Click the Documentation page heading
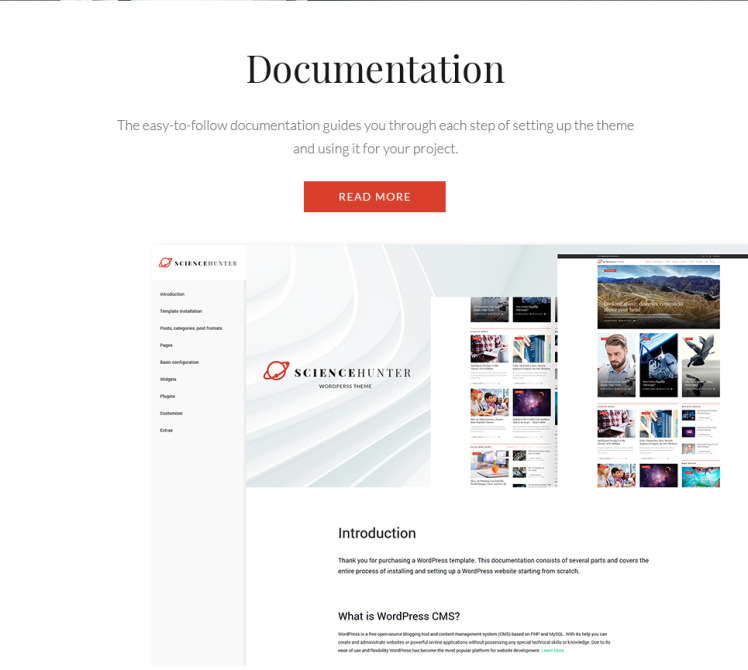748x670 pixels. (x=374, y=69)
